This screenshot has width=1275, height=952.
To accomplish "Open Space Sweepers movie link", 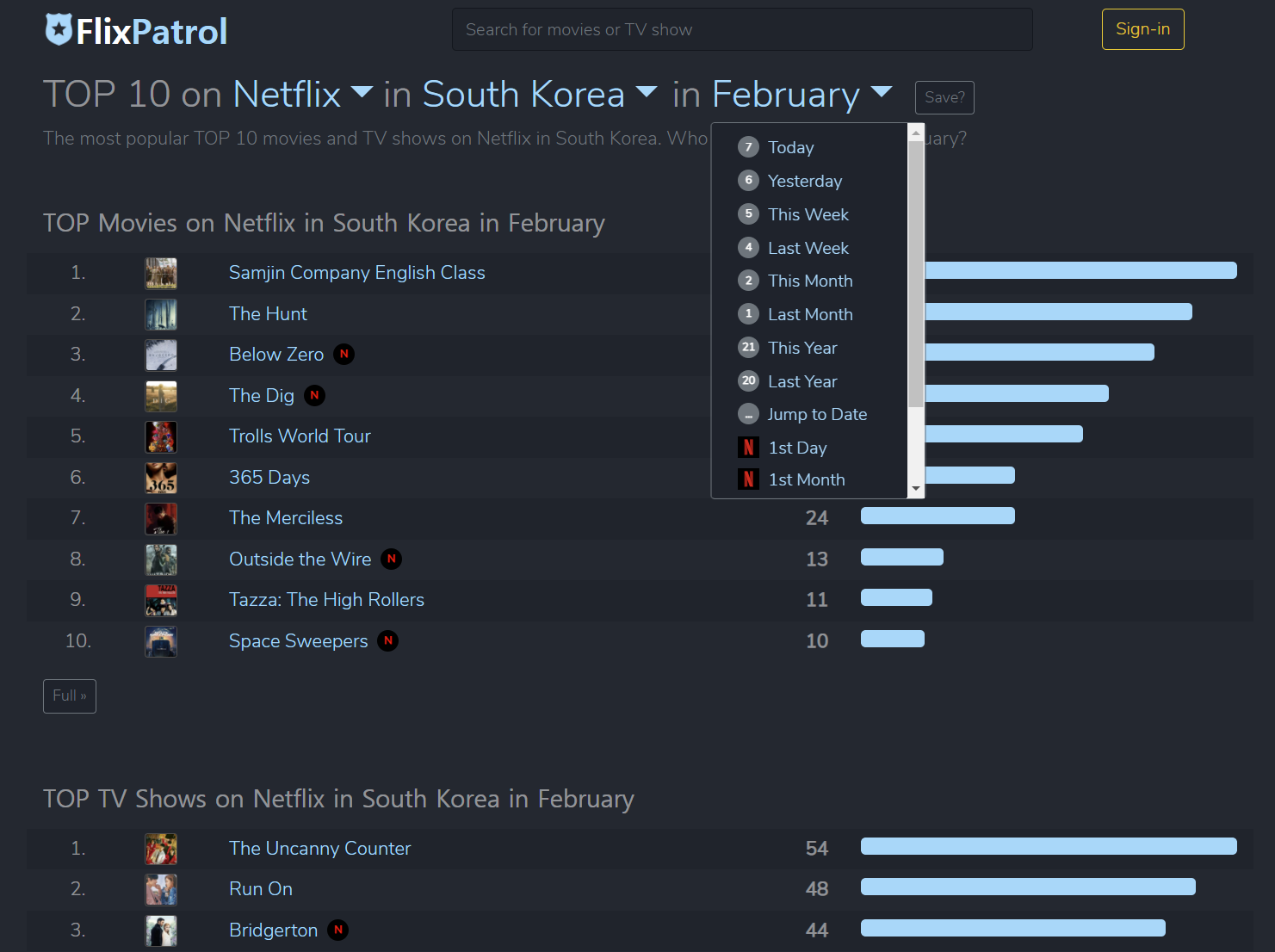I will [299, 640].
